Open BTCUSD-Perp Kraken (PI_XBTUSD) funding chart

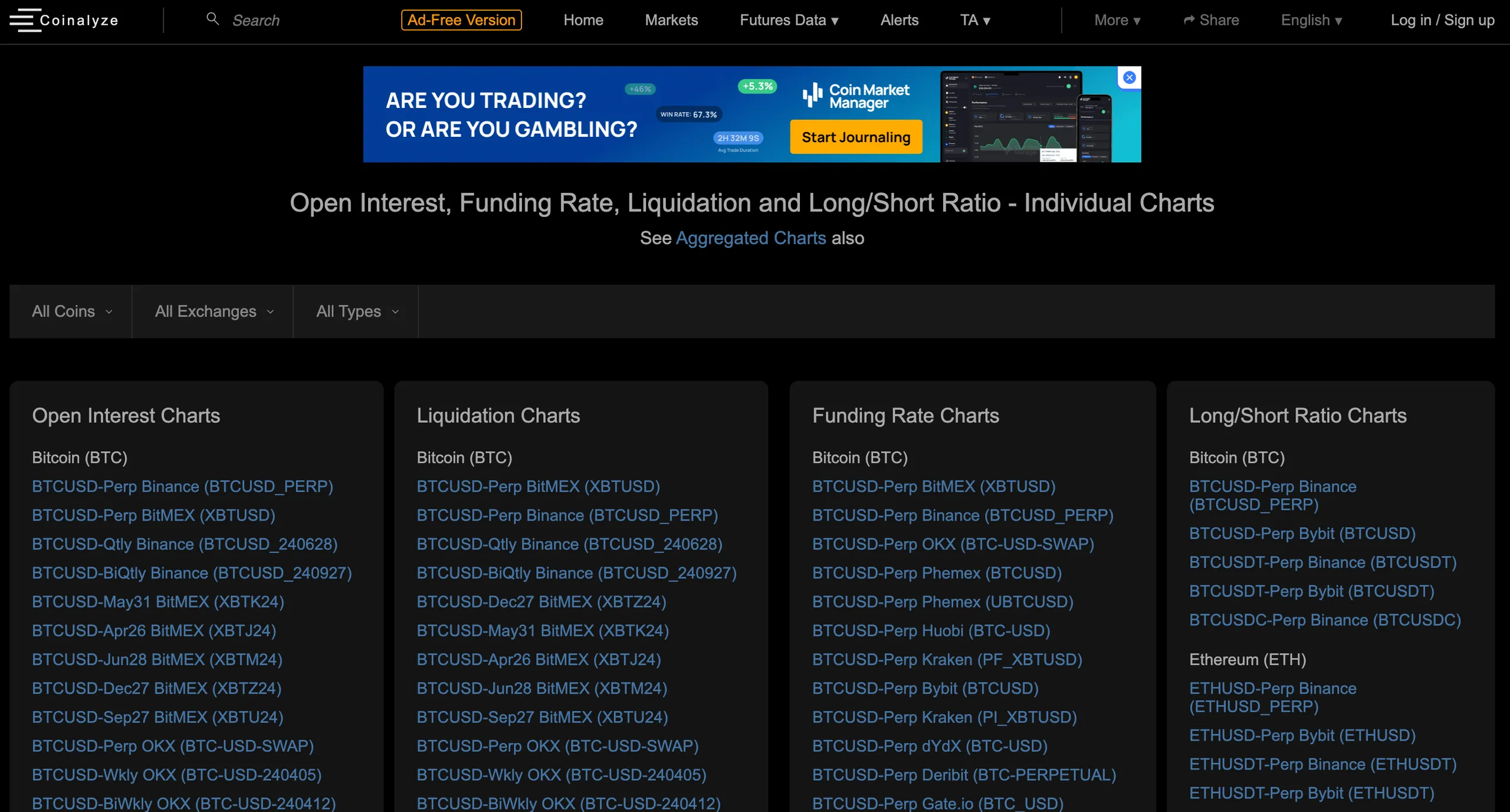click(x=944, y=718)
